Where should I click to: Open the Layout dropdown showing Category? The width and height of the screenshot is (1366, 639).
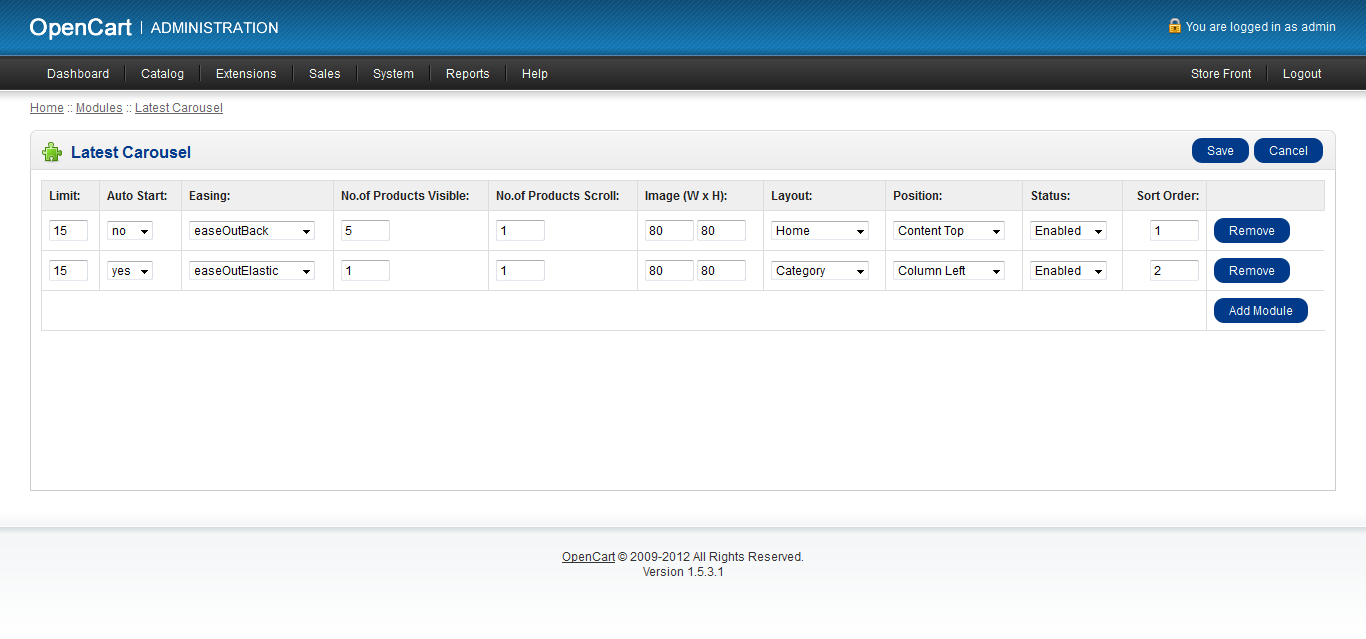[819, 271]
